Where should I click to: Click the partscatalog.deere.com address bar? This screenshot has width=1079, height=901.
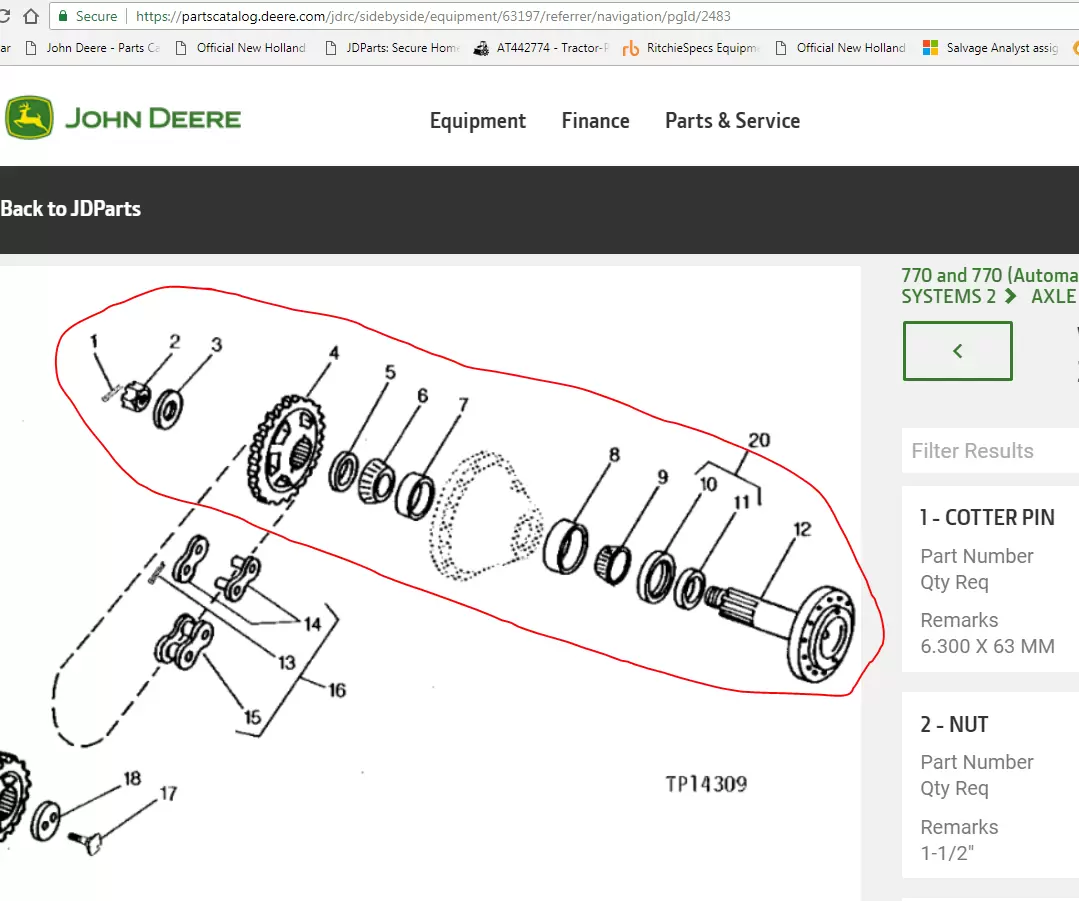coord(564,16)
